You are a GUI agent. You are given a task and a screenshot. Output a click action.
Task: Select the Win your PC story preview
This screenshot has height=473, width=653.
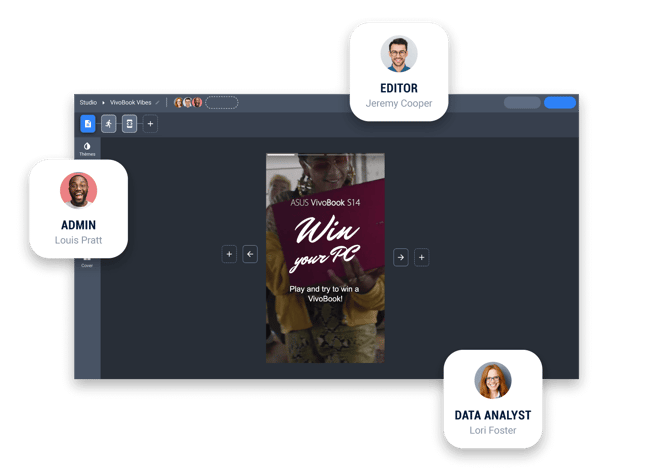(x=325, y=258)
